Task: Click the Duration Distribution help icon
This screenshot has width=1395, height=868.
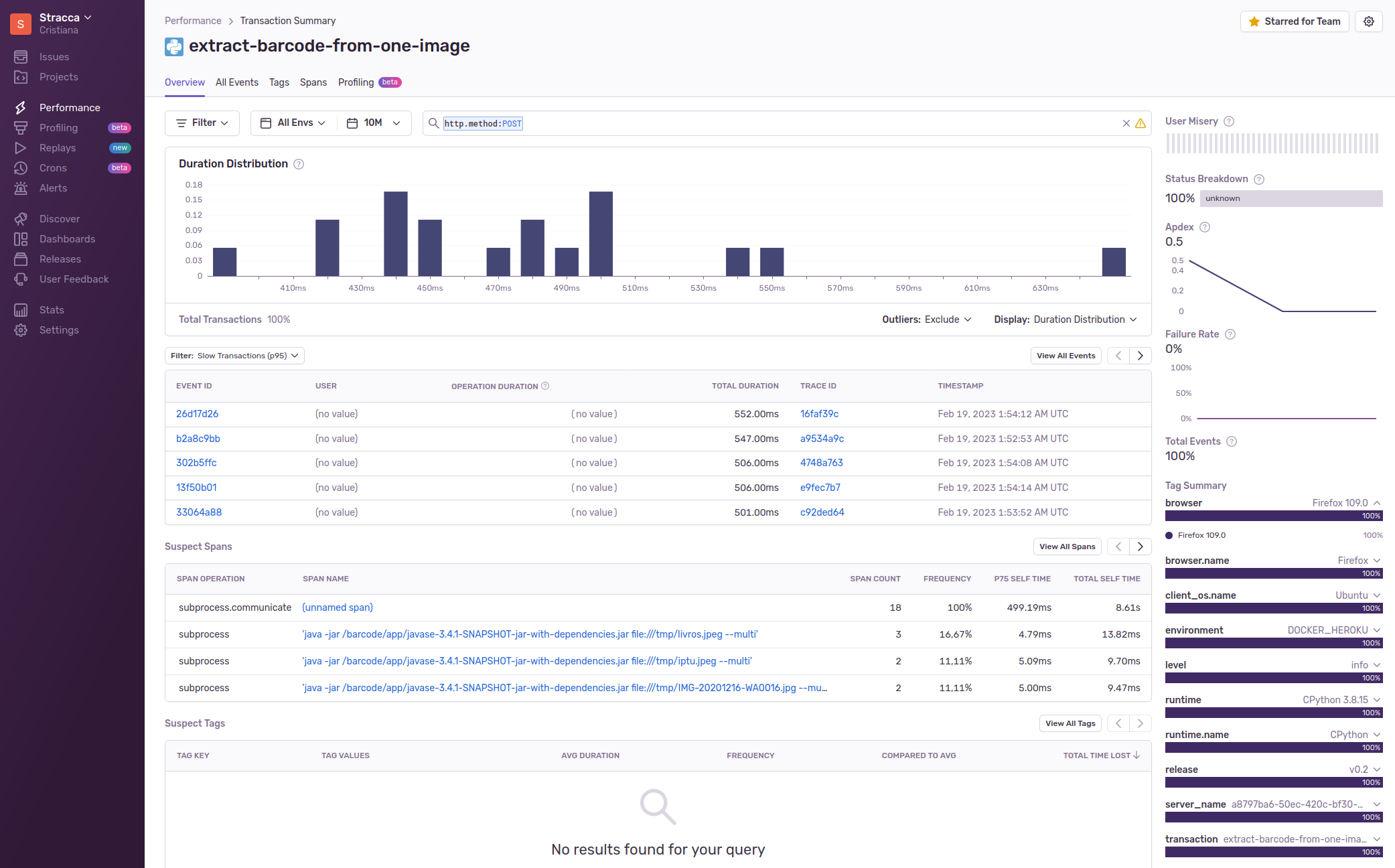Action: click(299, 164)
